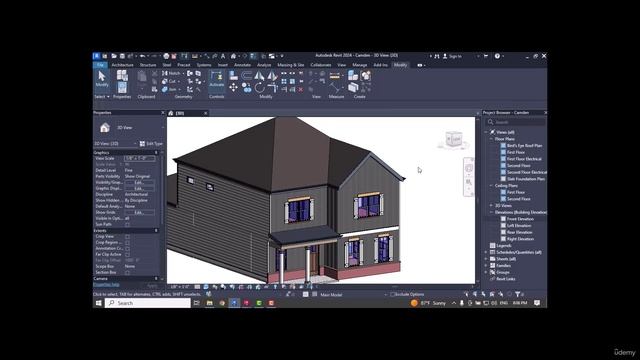This screenshot has width=640, height=360.
Task: Select the Aligned Dimension tool
Action: (x=334, y=87)
